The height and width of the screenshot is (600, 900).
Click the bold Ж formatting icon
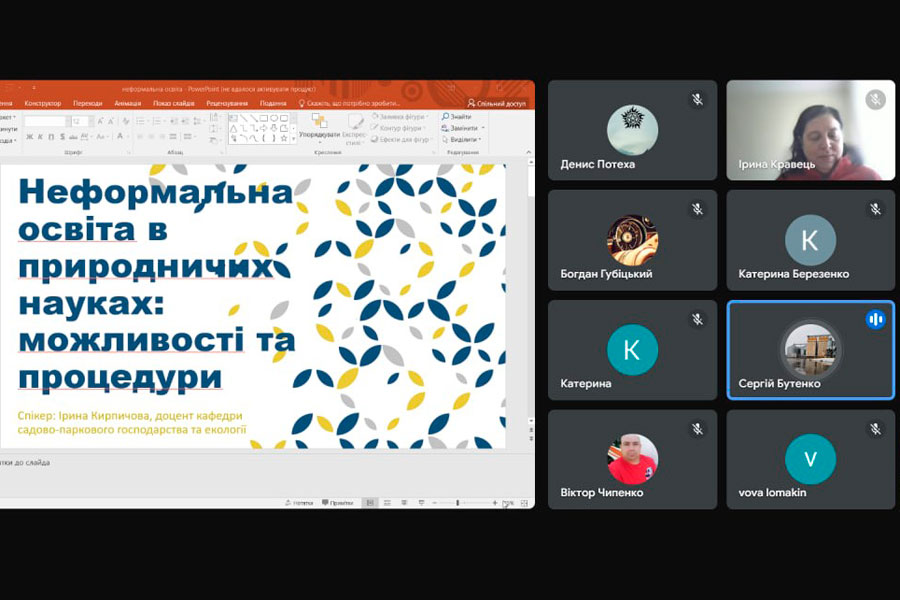(x=30, y=137)
